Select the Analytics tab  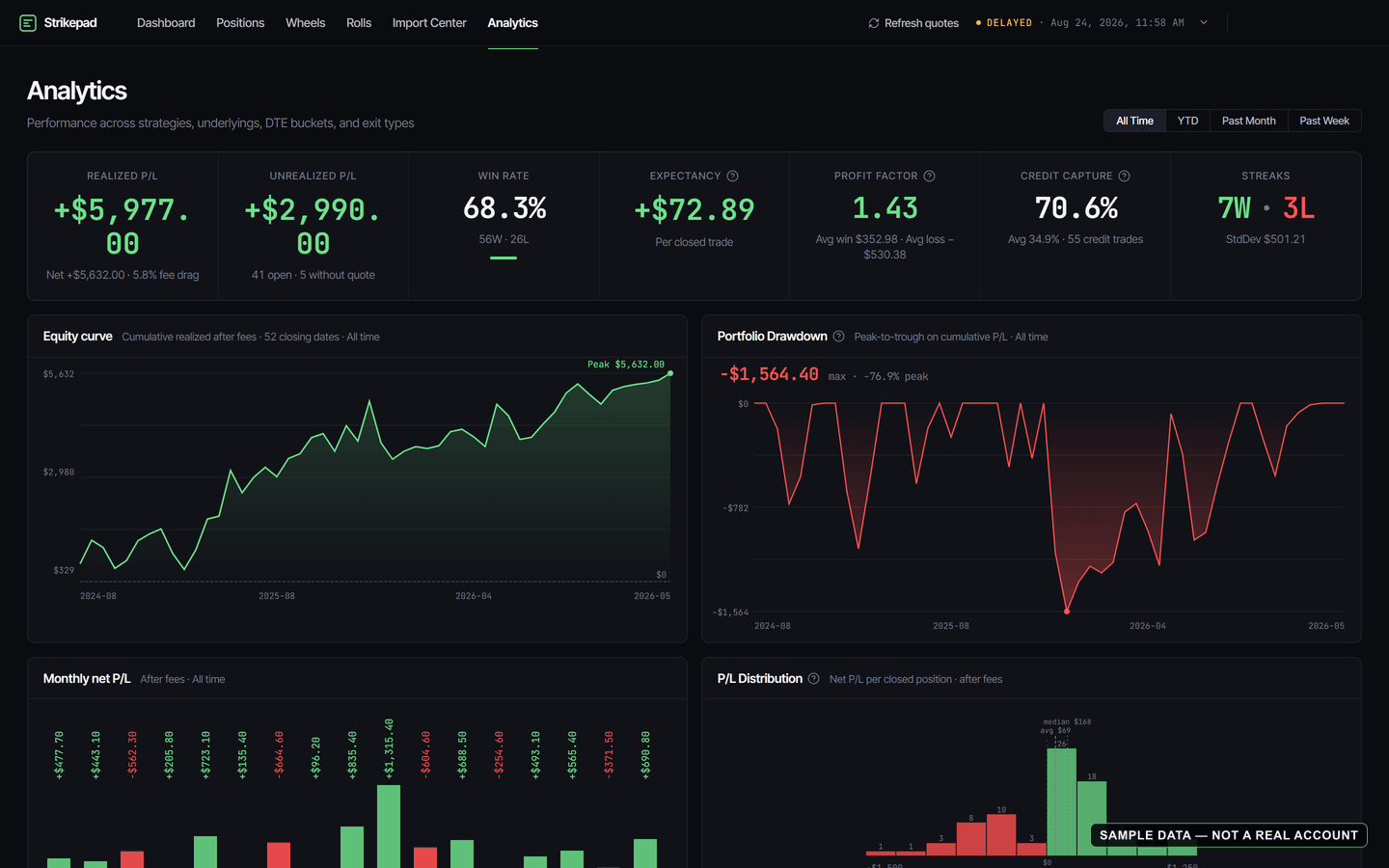click(x=513, y=23)
